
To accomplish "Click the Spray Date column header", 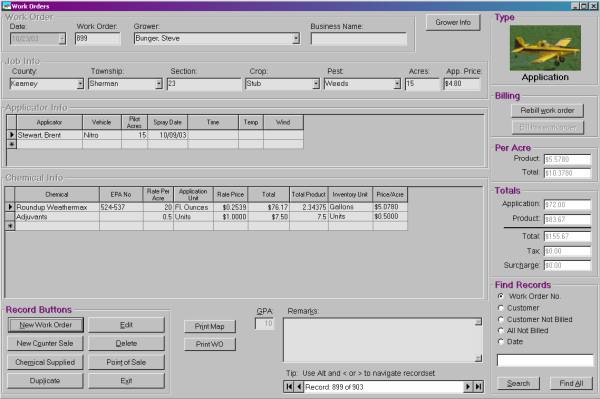I will coord(168,122).
